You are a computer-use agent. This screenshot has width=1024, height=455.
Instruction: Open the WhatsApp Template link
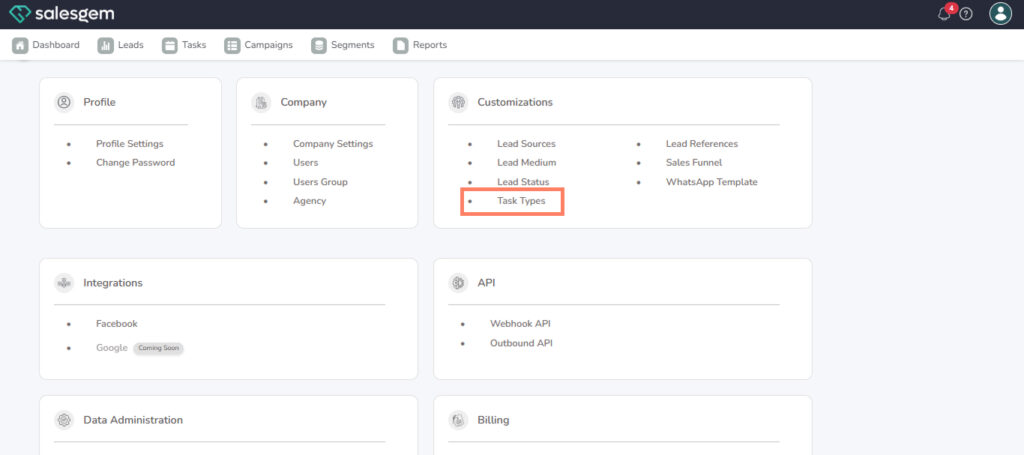pos(711,182)
